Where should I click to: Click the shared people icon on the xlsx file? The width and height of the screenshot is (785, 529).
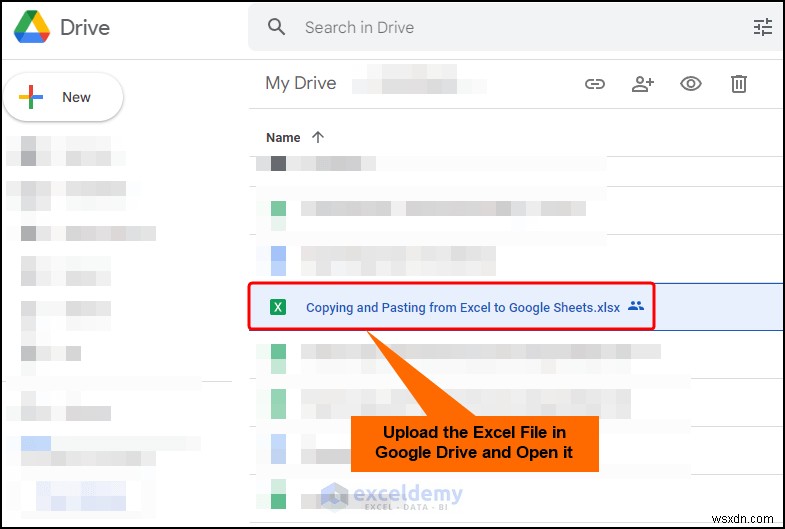tap(636, 305)
